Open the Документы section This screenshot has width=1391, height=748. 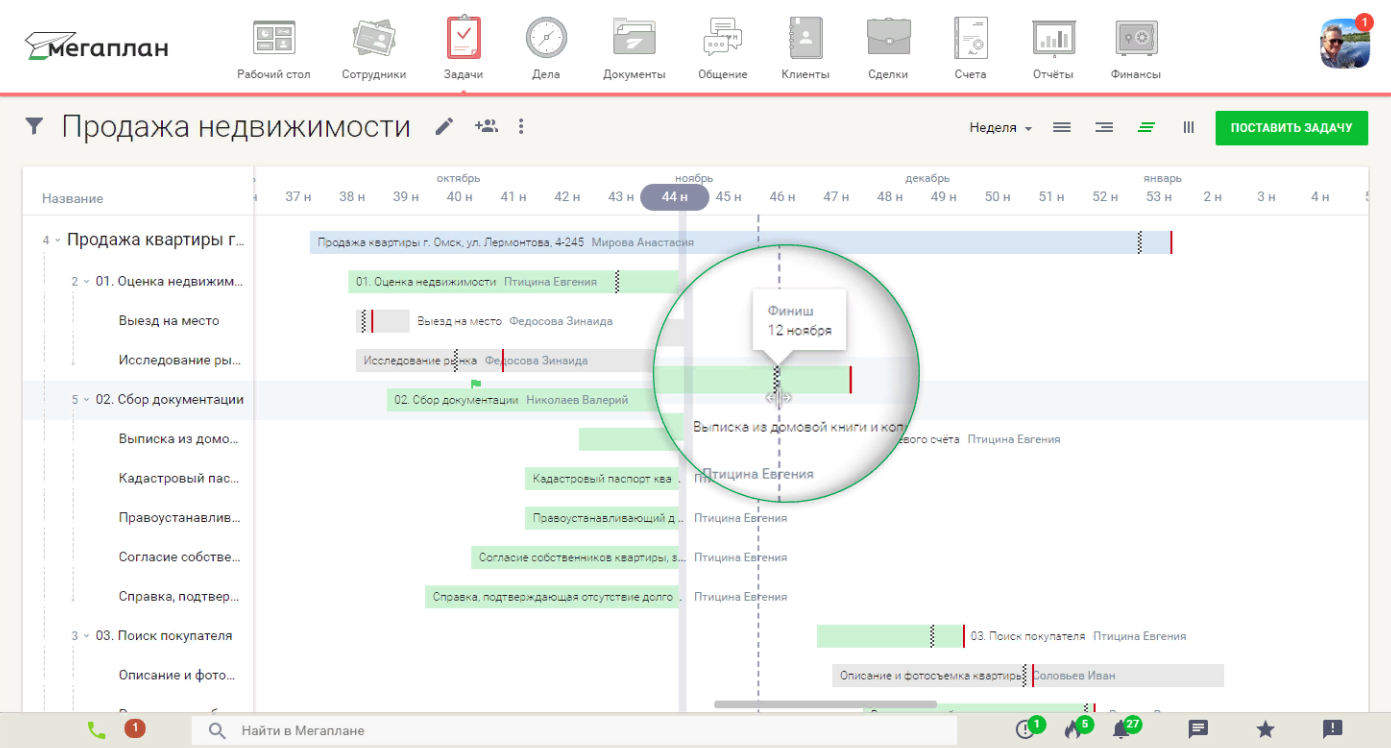[634, 49]
